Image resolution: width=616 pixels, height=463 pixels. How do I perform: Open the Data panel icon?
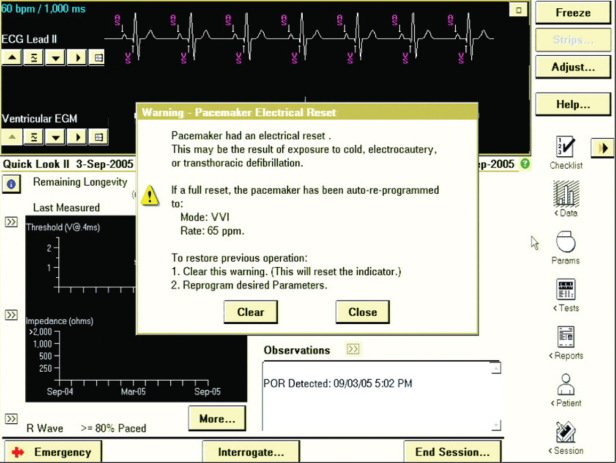pos(565,195)
